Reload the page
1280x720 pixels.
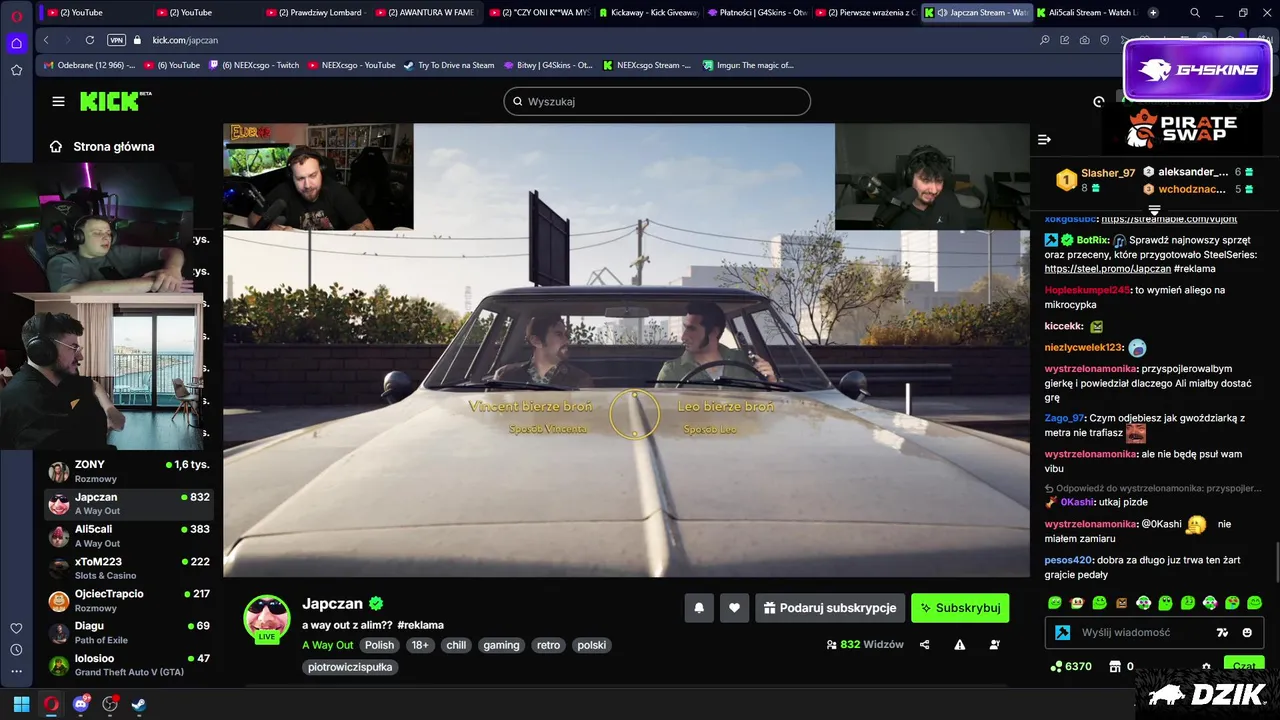[90, 40]
